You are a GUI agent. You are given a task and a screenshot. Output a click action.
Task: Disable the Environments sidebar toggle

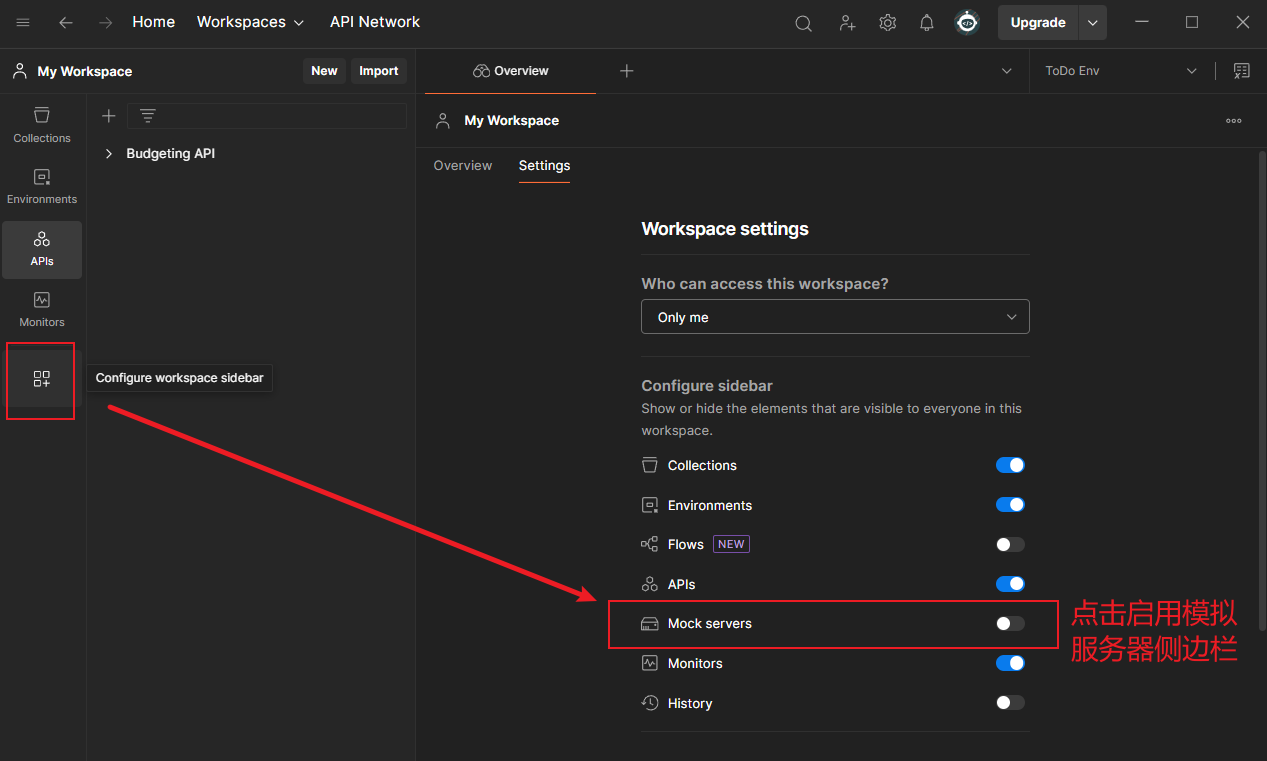pyautogui.click(x=1010, y=505)
